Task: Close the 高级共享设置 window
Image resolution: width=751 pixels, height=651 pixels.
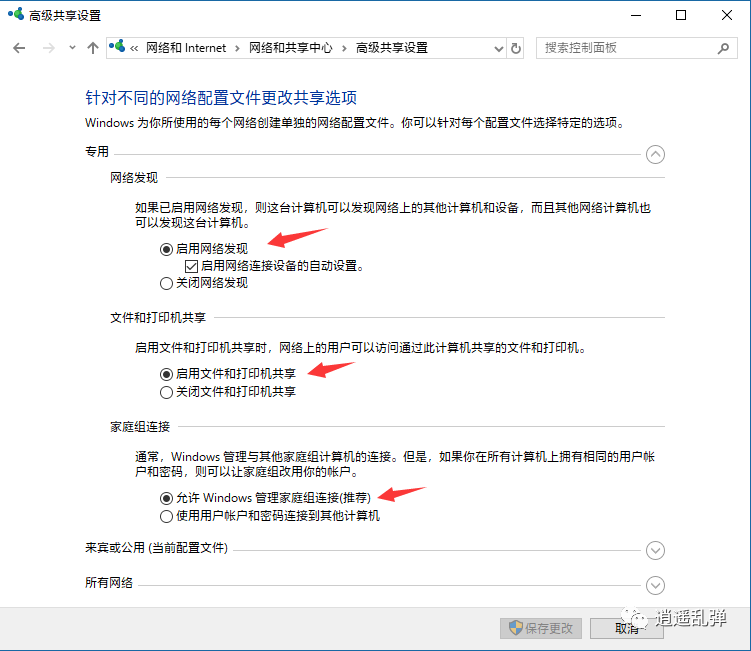Action: pyautogui.click(x=726, y=15)
